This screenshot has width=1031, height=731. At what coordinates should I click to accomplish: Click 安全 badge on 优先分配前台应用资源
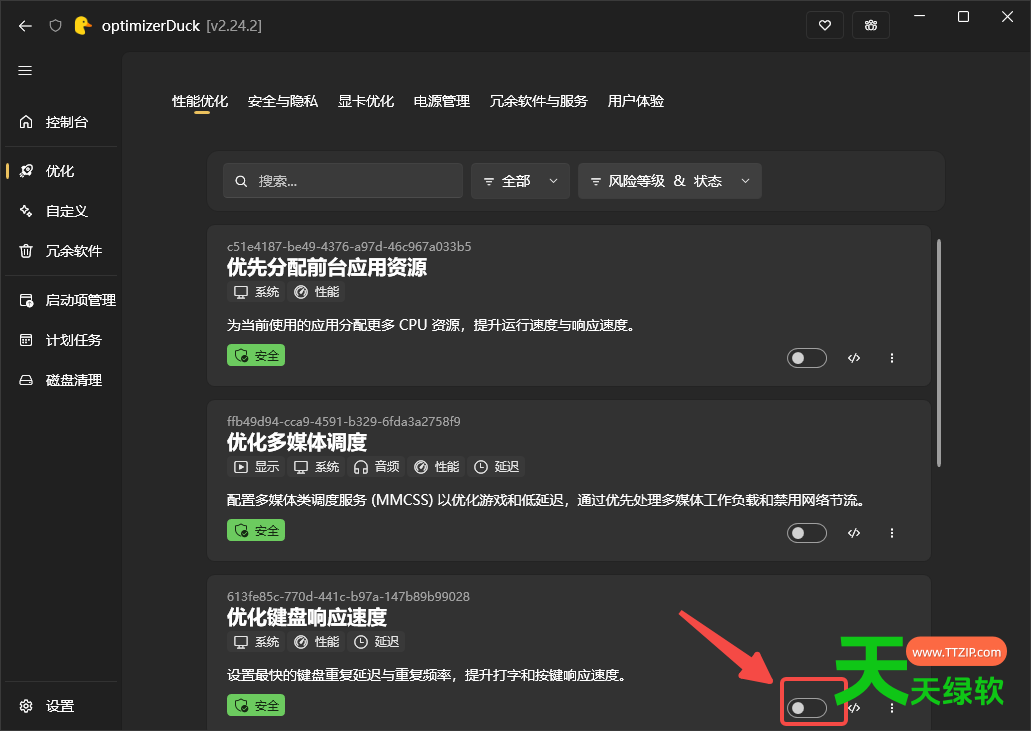(256, 356)
